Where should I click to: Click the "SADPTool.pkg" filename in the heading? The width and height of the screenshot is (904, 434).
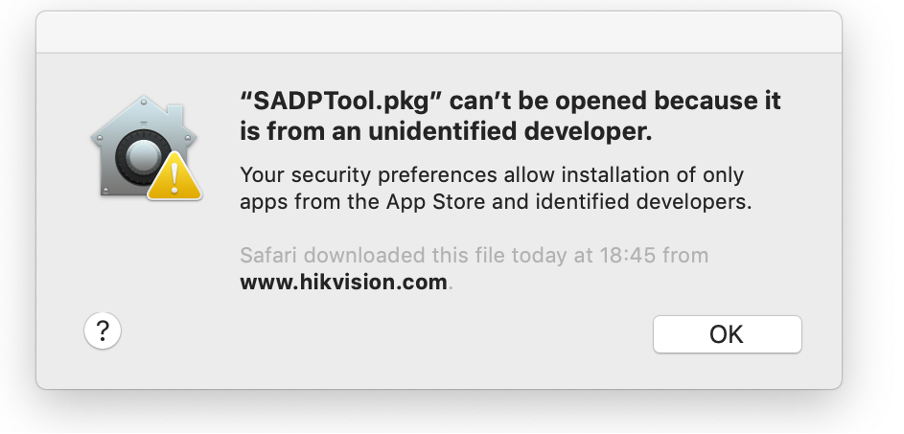pos(336,101)
